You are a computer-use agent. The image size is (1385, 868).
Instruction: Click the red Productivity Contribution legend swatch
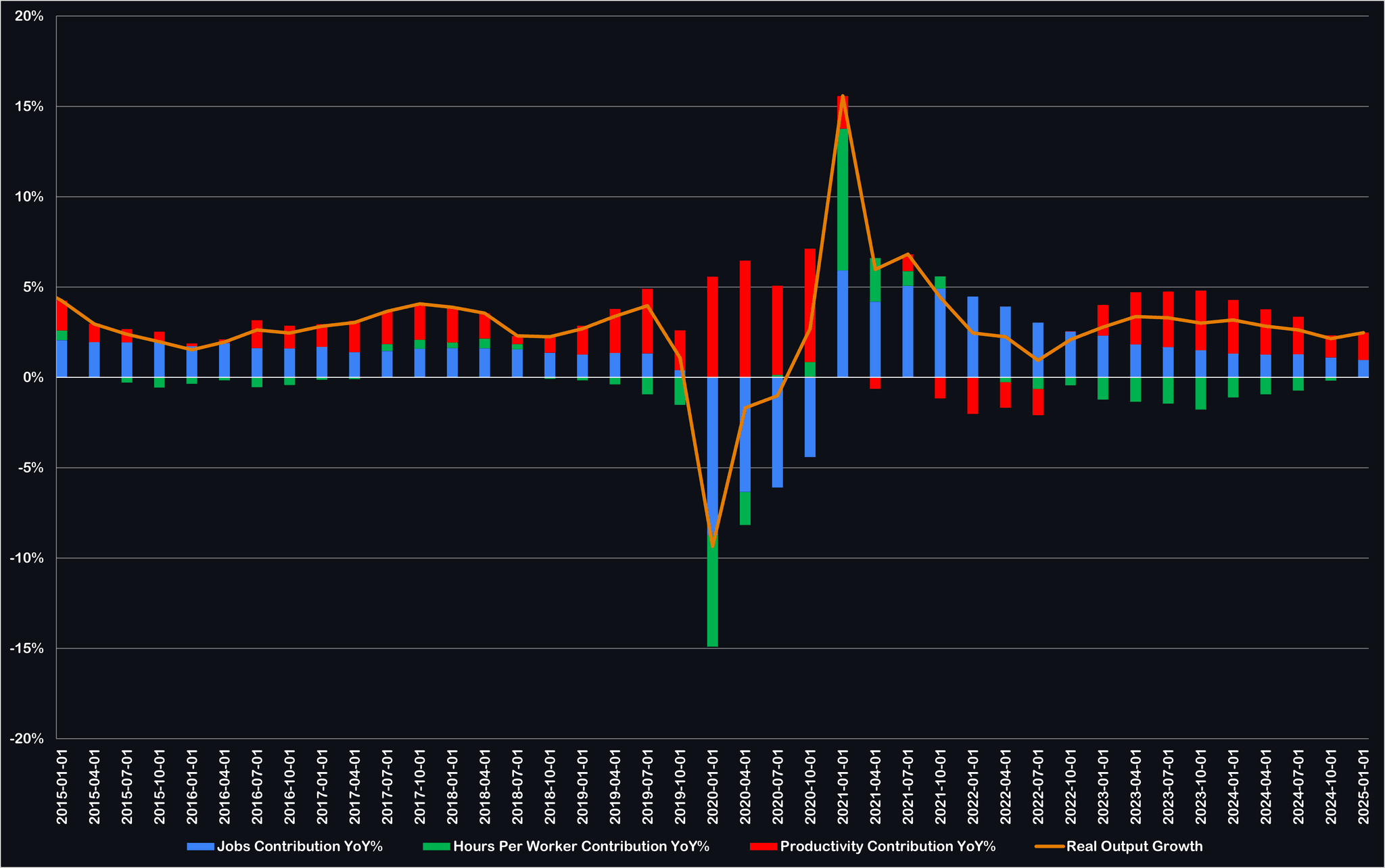[x=764, y=846]
